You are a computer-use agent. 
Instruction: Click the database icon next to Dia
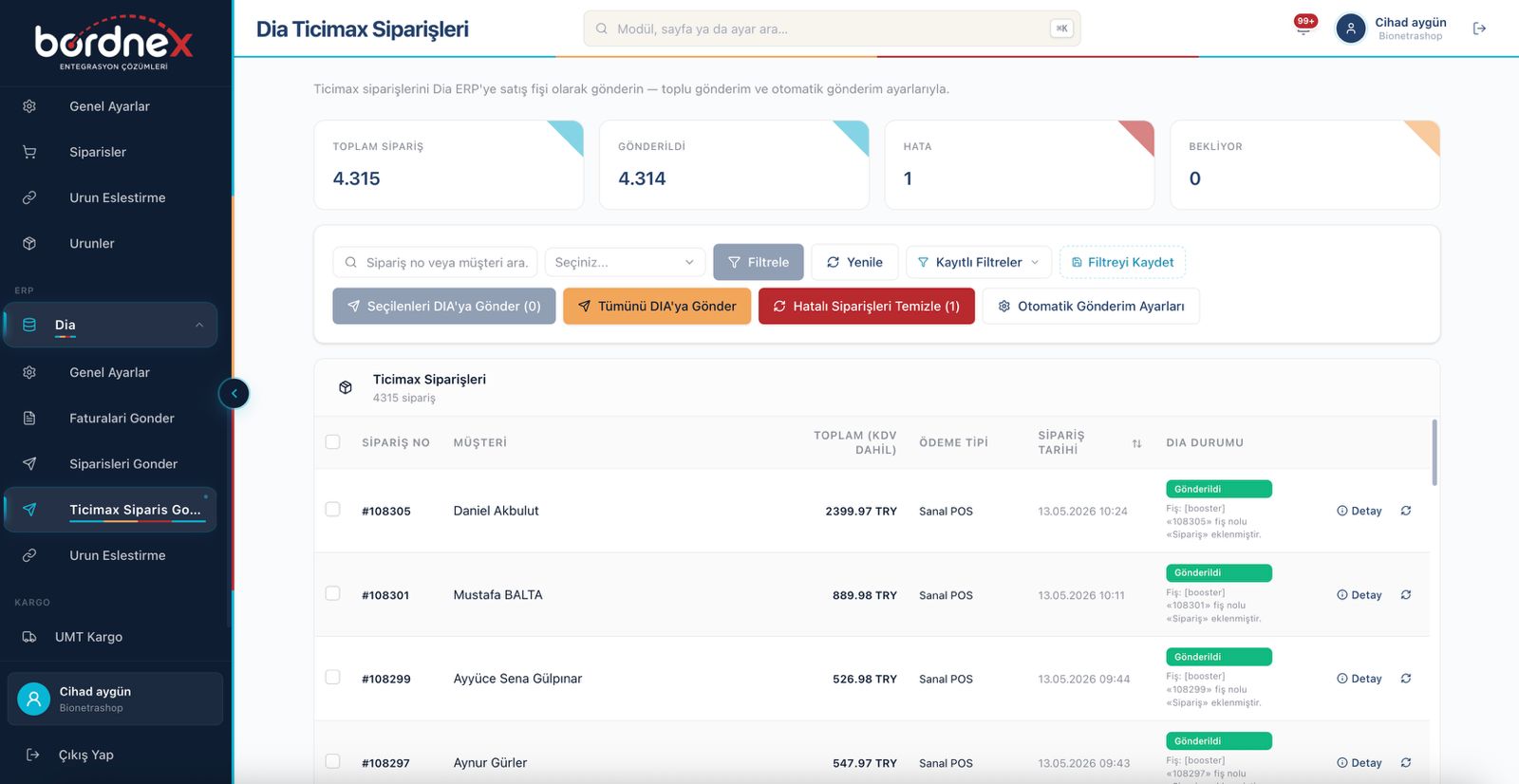click(x=29, y=325)
